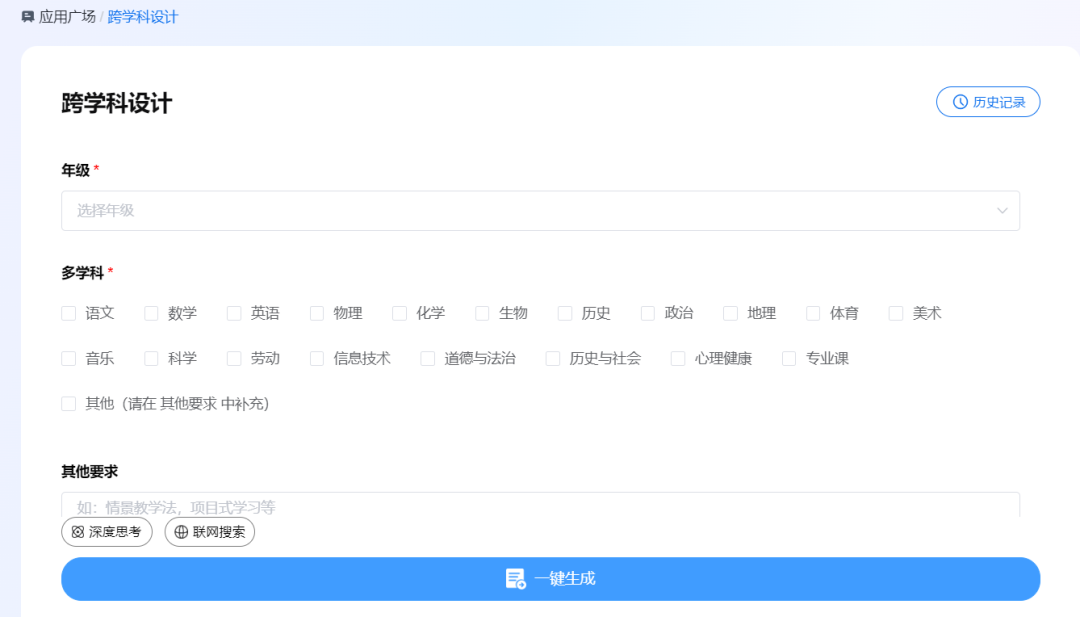
Task: Check the 历史与社会 checkbox
Action: point(552,359)
